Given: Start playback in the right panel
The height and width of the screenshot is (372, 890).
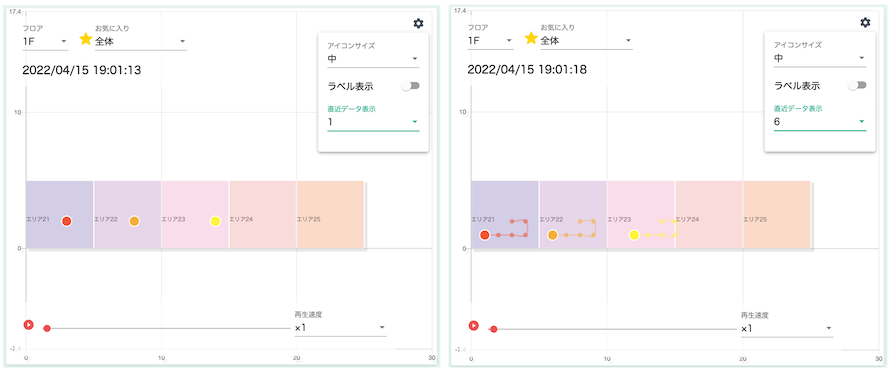Looking at the screenshot, I should pos(473,325).
